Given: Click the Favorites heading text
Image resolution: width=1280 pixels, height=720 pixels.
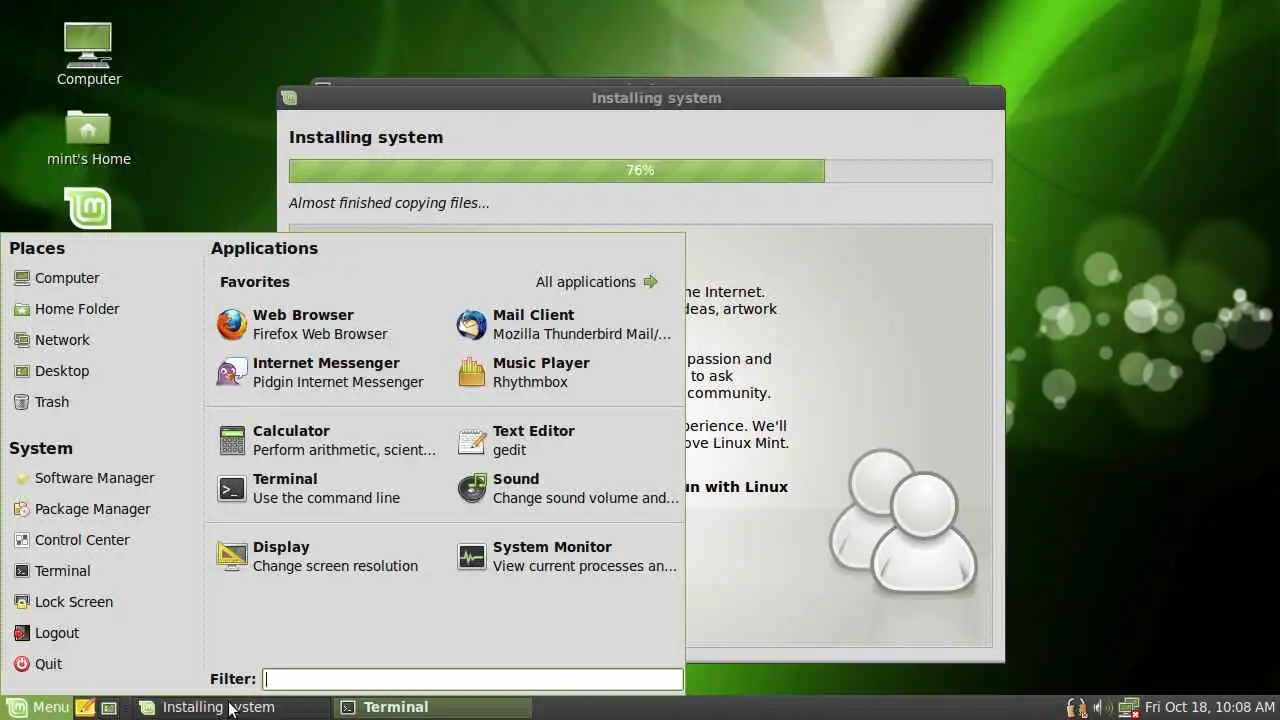Looking at the screenshot, I should click(255, 282).
